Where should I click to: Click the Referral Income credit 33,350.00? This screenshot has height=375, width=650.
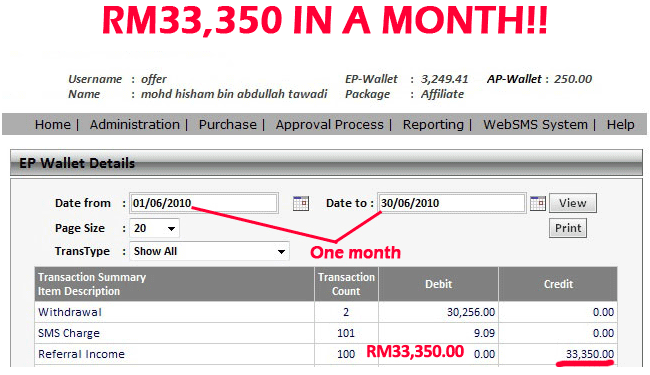[590, 354]
